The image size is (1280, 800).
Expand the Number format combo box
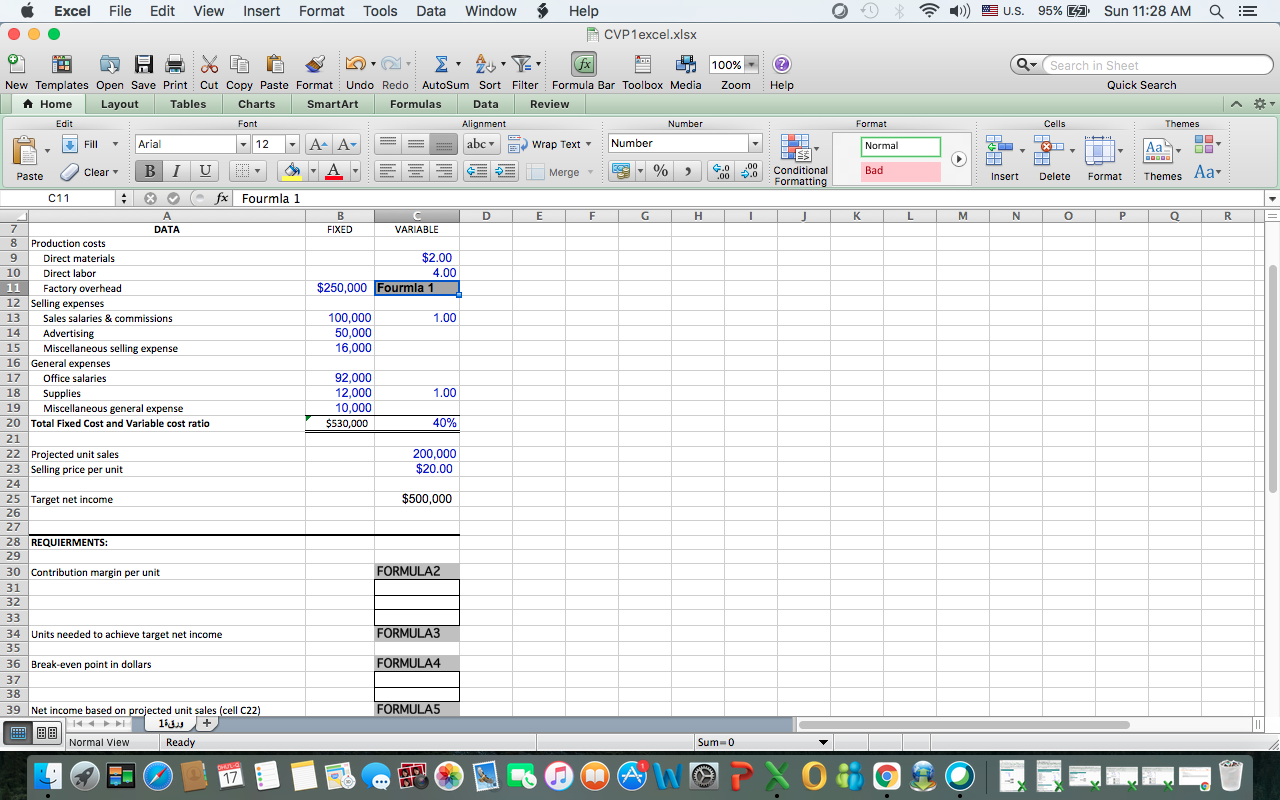[x=755, y=143]
